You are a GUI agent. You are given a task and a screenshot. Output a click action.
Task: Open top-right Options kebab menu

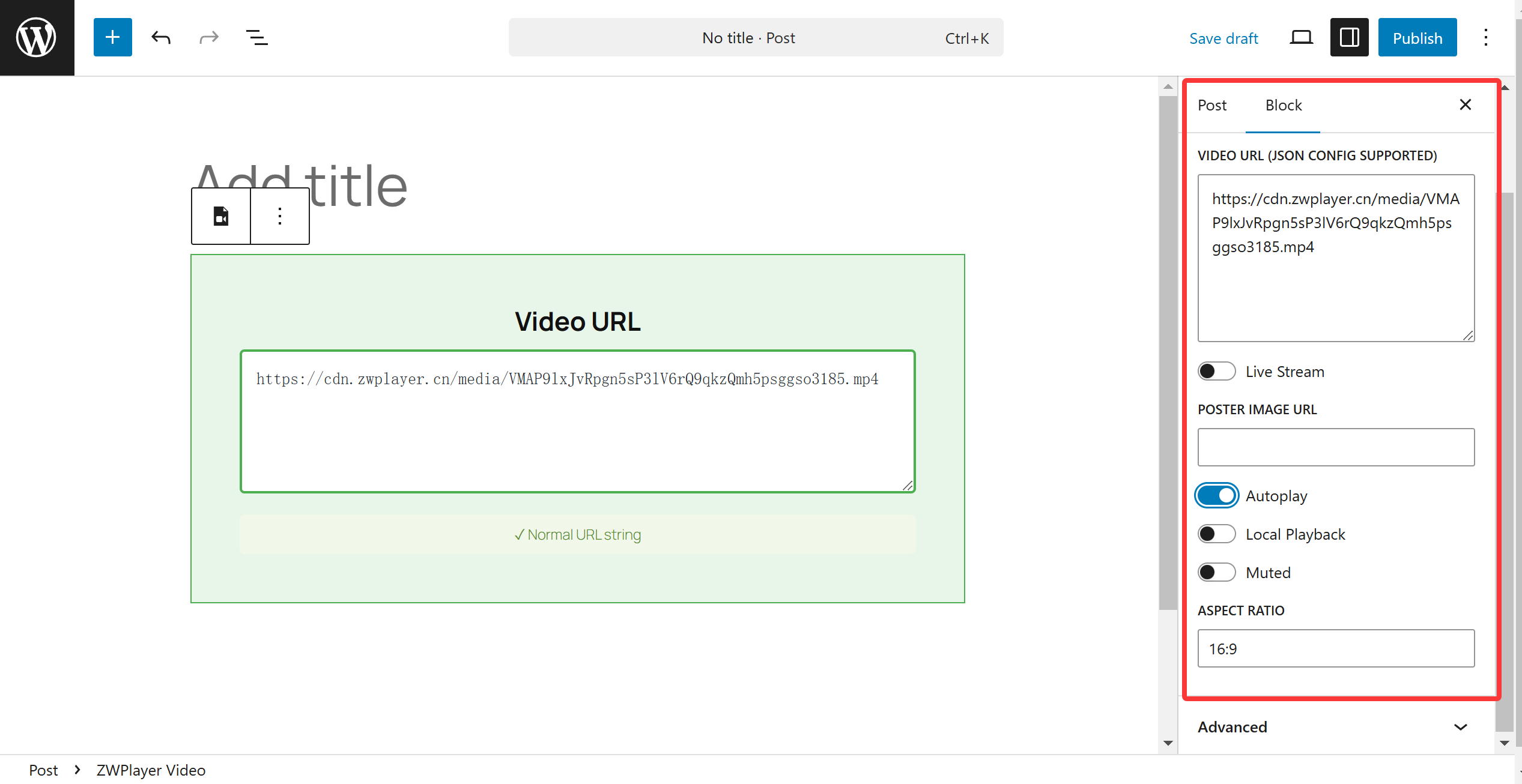tap(1485, 38)
